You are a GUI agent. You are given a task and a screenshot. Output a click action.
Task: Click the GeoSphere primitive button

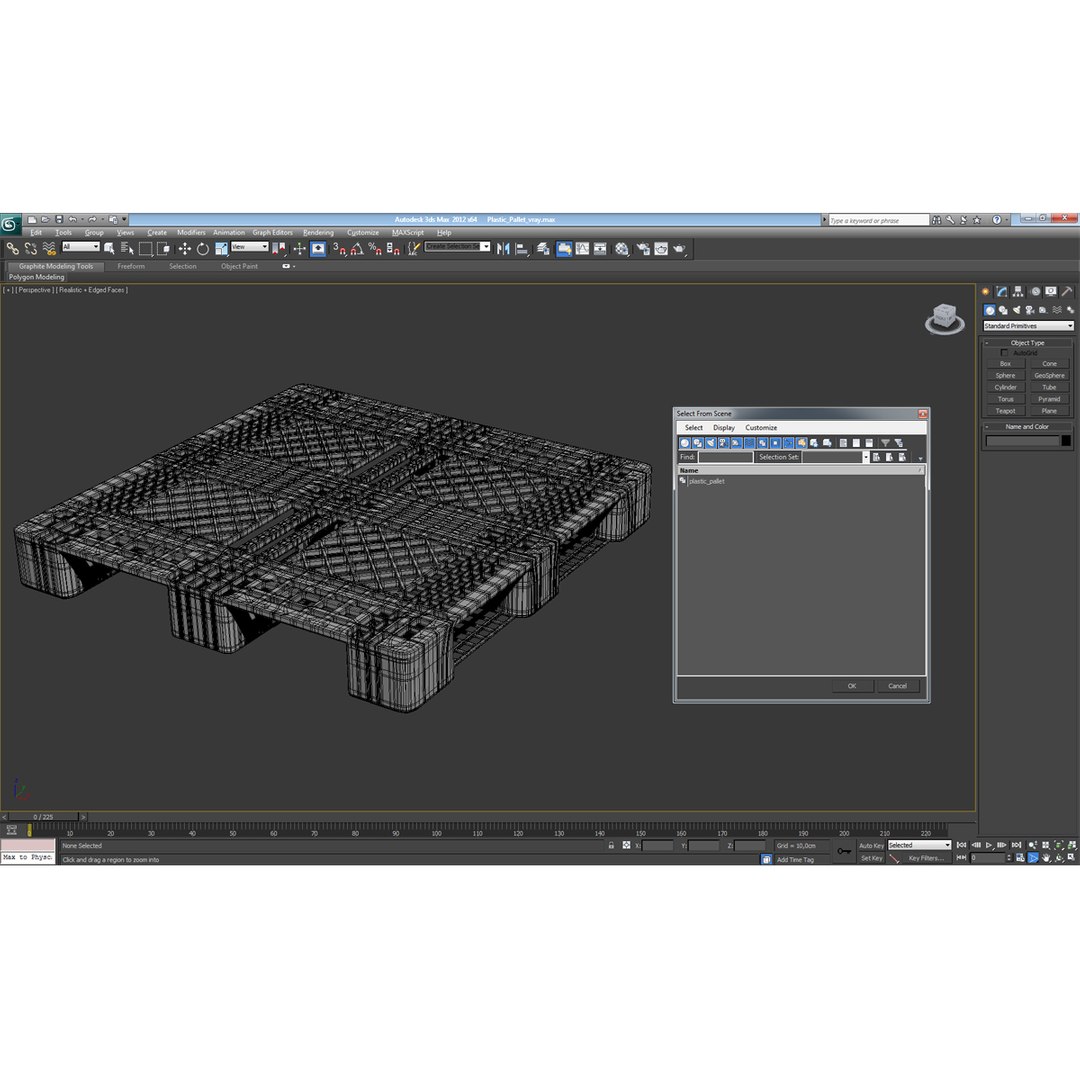[x=1049, y=375]
